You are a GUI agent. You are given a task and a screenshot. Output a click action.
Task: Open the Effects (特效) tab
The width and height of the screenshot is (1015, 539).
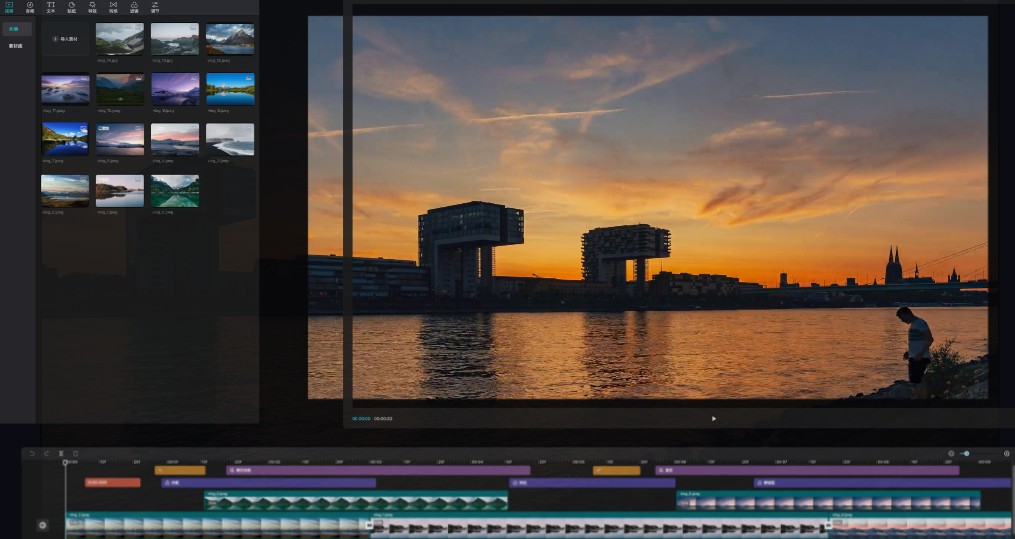(92, 7)
